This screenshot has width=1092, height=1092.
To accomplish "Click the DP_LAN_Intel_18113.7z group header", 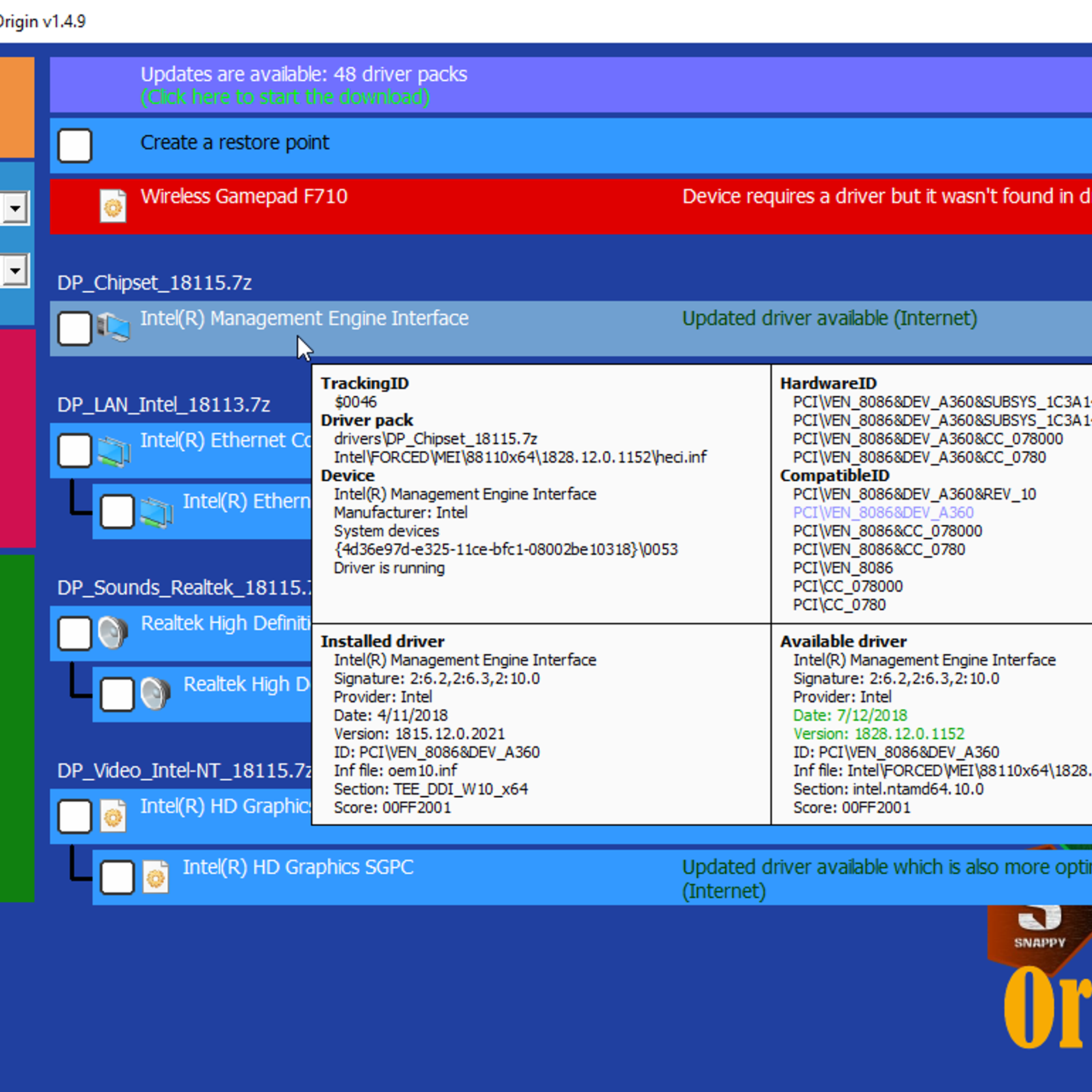I will point(164,405).
